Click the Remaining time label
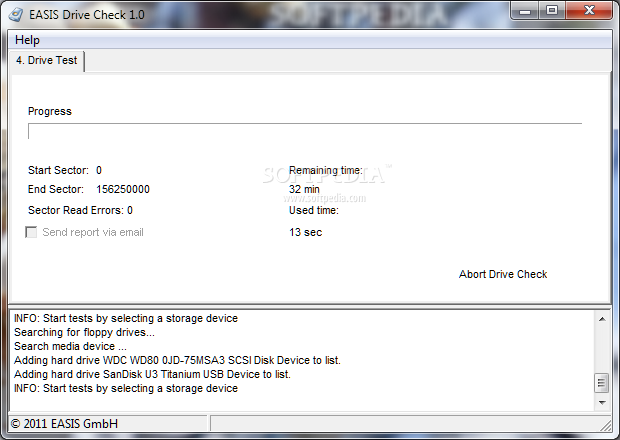Image resolution: width=620 pixels, height=440 pixels. tap(325, 170)
